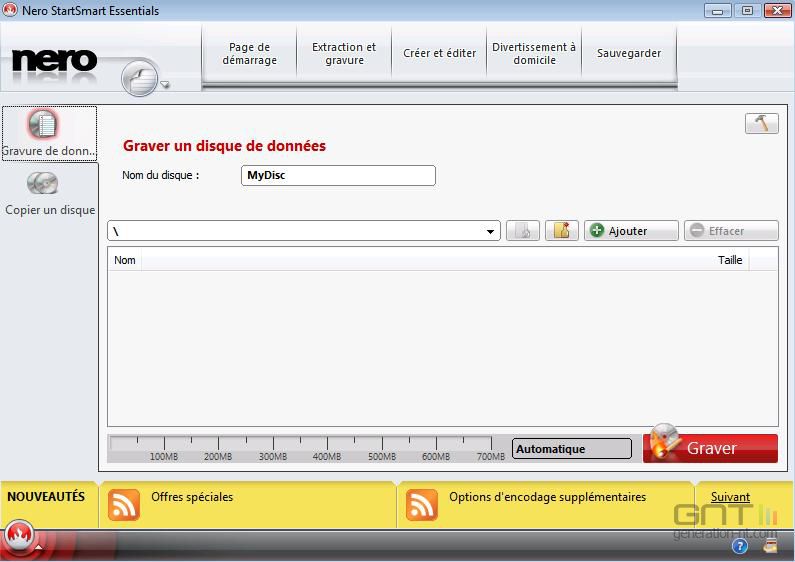795x562 pixels.
Task: Open Offres spéciales news link
Action: pos(192,497)
